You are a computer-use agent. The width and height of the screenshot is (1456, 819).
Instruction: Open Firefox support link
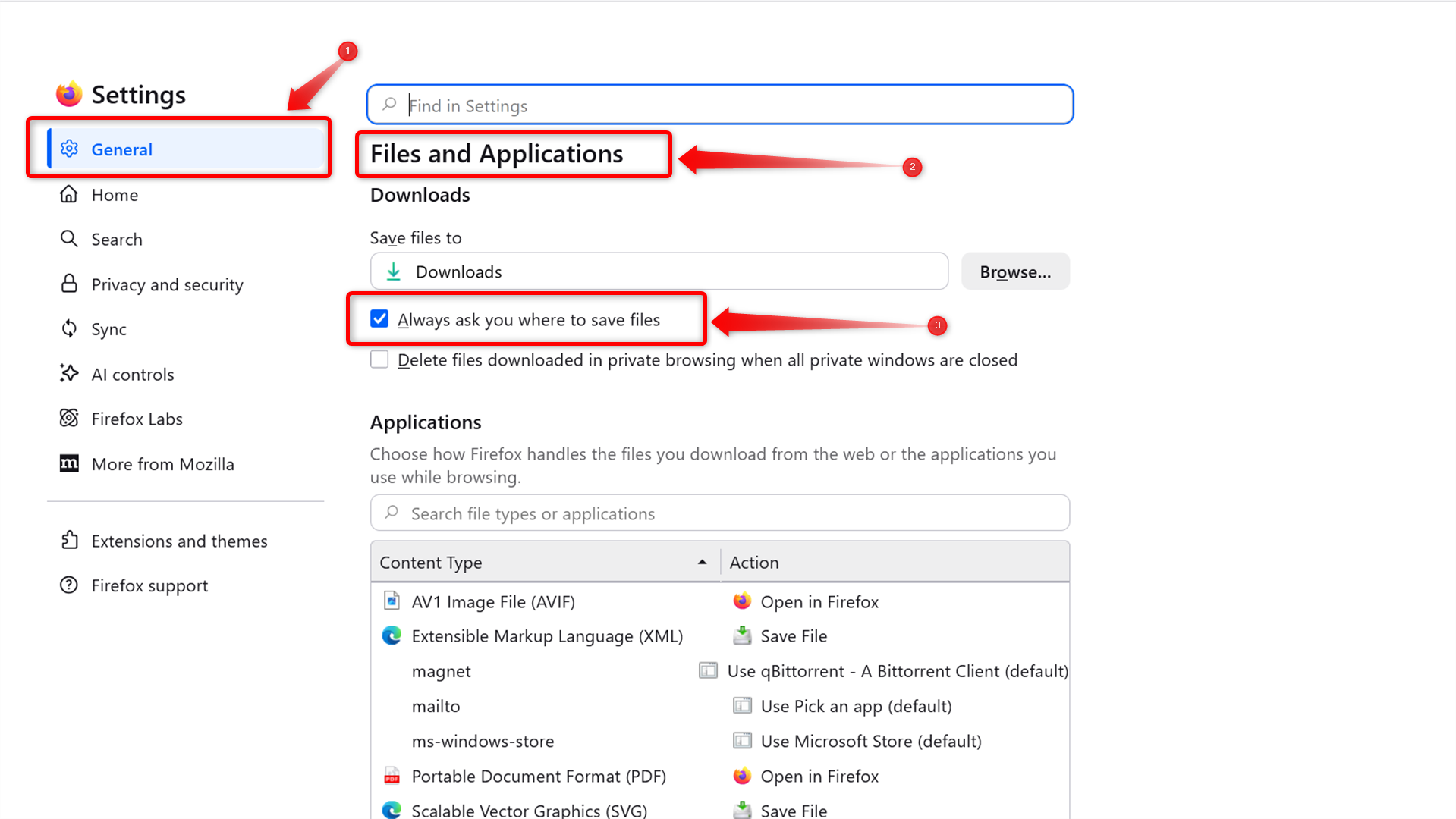pos(186,585)
